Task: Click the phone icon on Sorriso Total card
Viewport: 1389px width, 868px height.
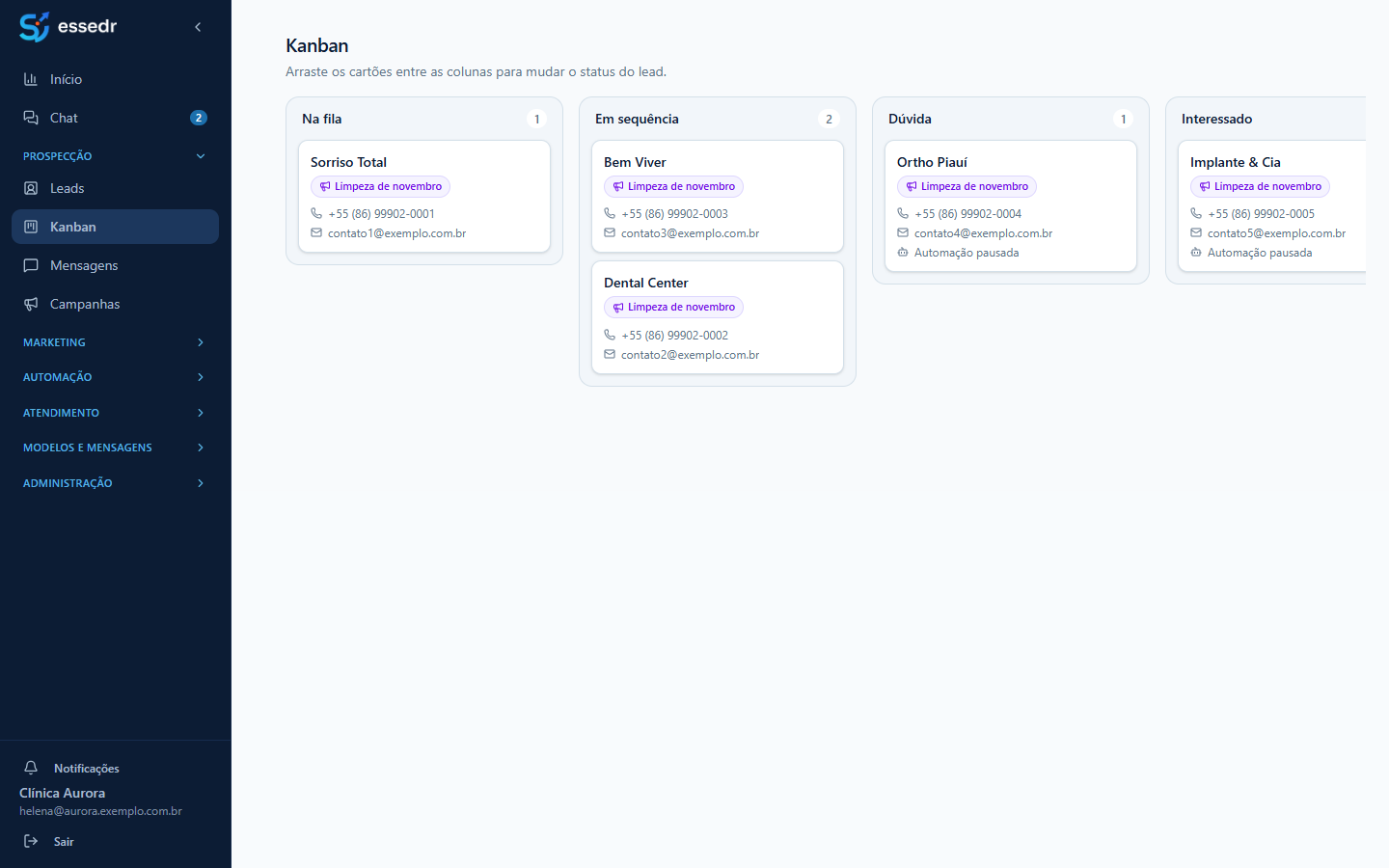Action: [x=316, y=213]
